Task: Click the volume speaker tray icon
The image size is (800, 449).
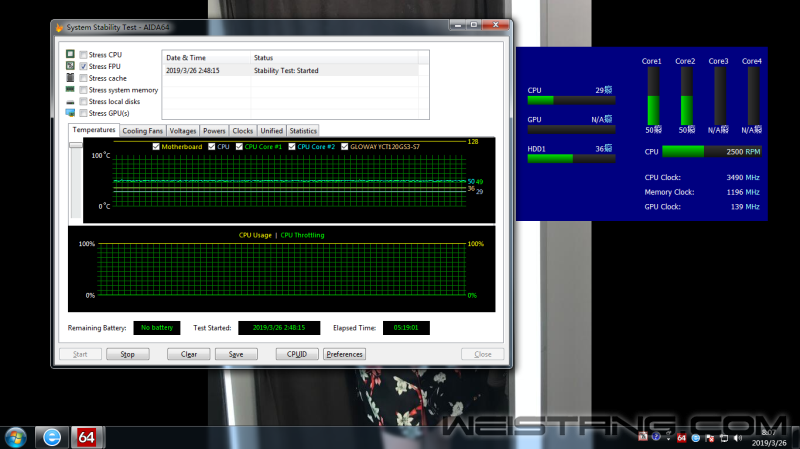Action: pyautogui.click(x=738, y=438)
